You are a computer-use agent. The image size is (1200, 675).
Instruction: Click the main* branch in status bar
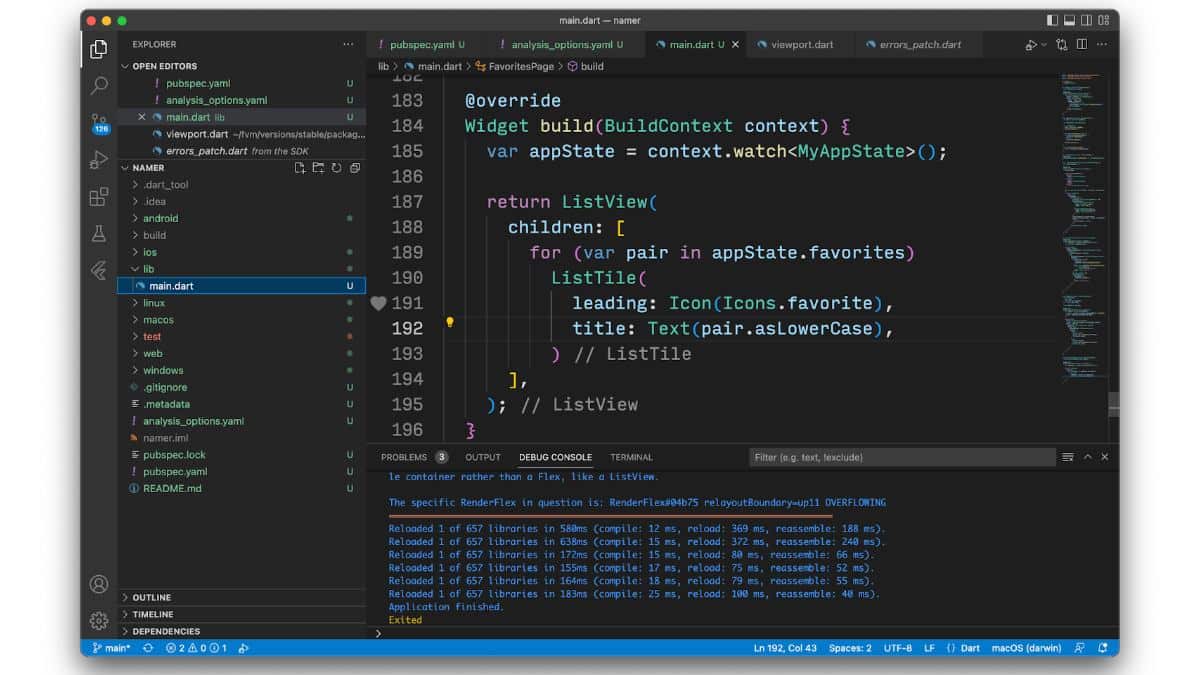[x=111, y=648]
